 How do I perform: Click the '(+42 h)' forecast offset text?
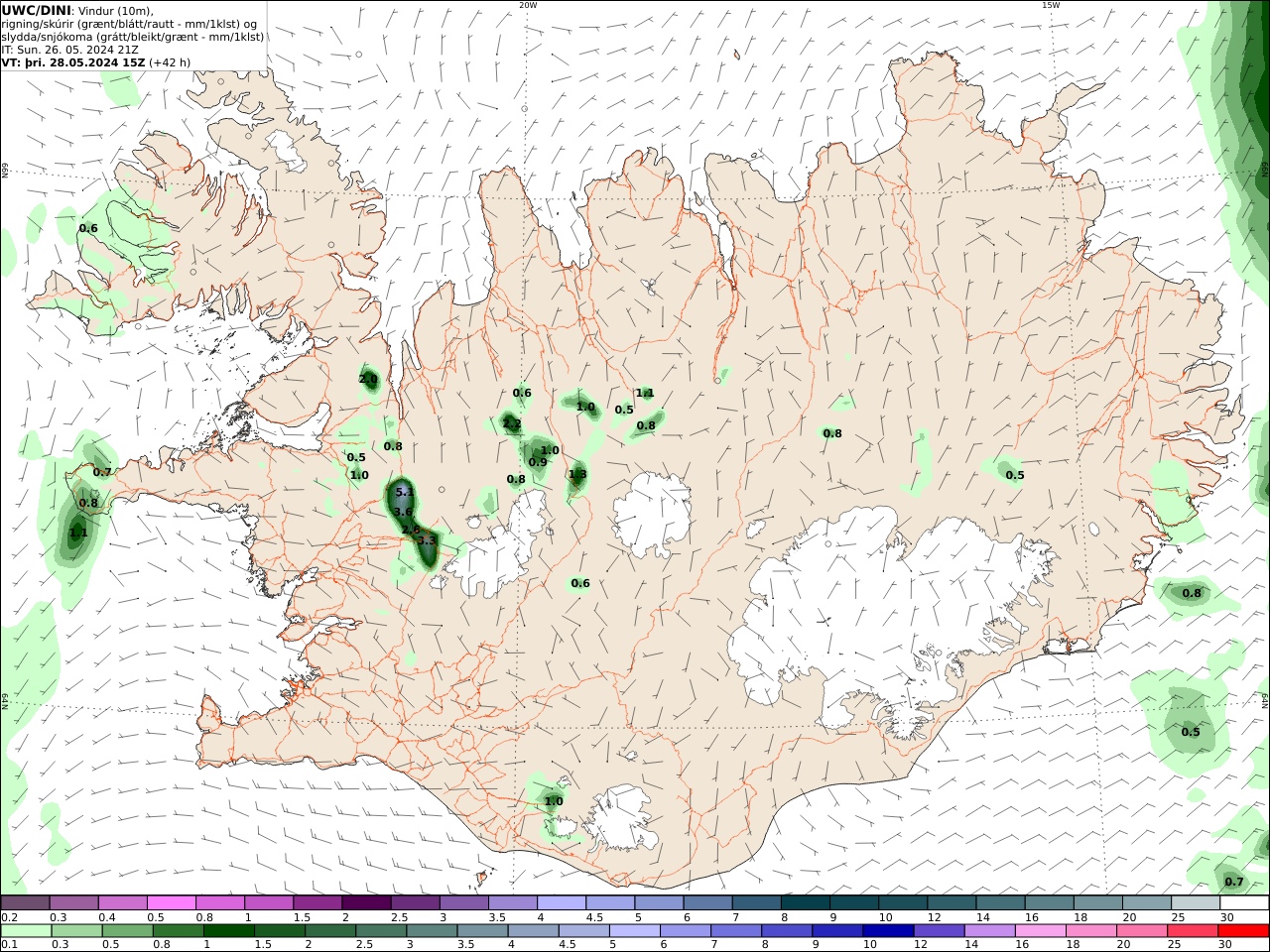pos(170,62)
